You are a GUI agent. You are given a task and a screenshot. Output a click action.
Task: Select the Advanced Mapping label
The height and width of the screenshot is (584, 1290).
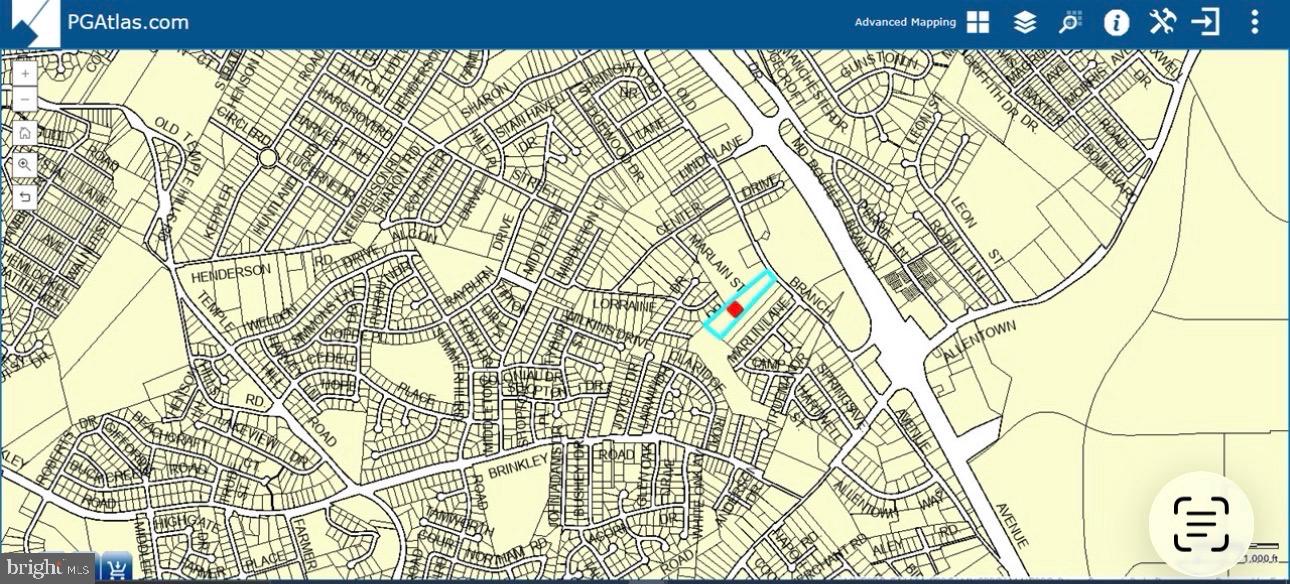[x=904, y=22]
